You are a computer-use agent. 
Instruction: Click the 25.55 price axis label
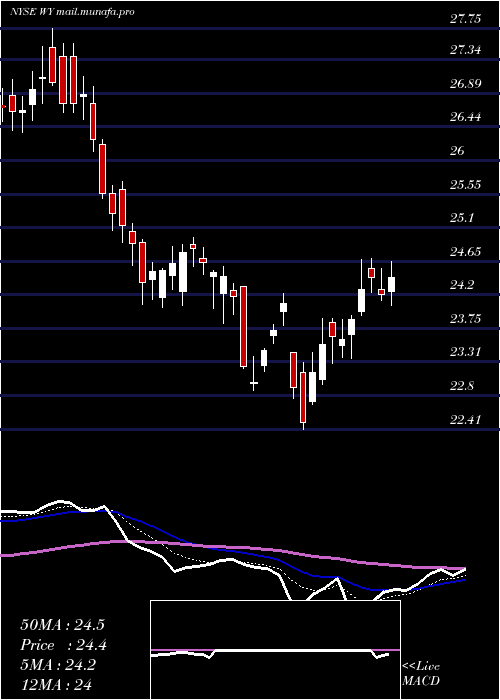coord(466,184)
